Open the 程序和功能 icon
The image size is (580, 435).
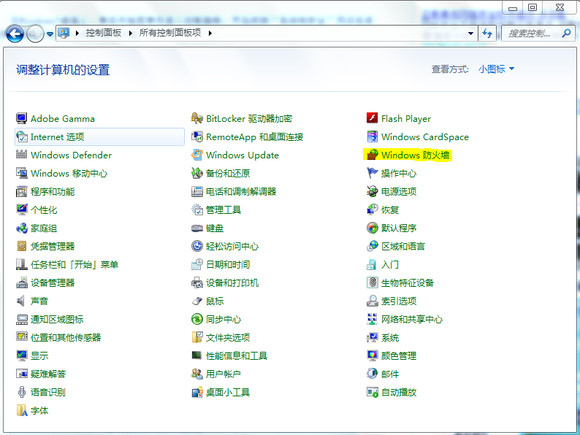coord(22,192)
